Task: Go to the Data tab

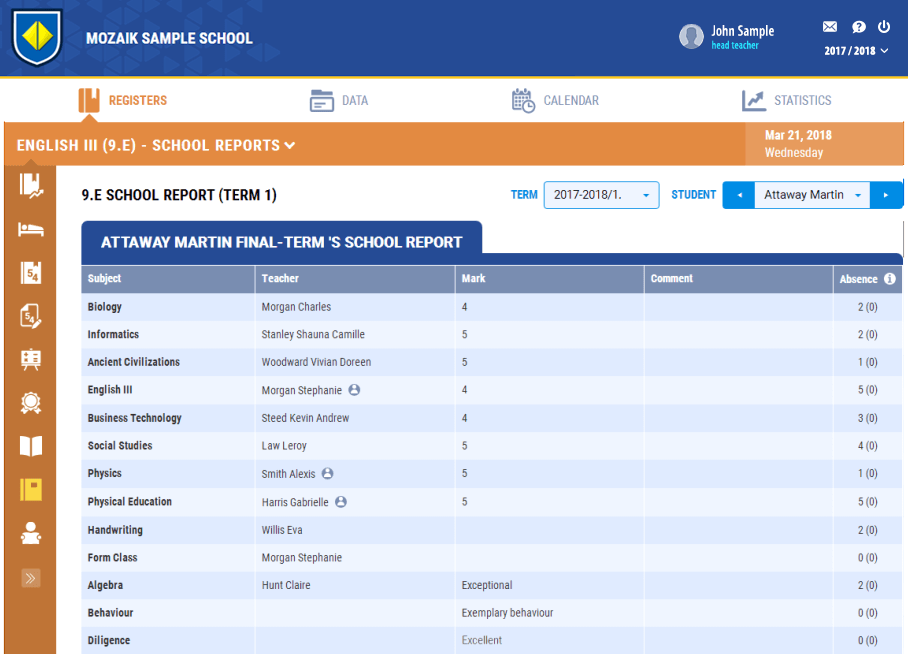Action: (339, 100)
